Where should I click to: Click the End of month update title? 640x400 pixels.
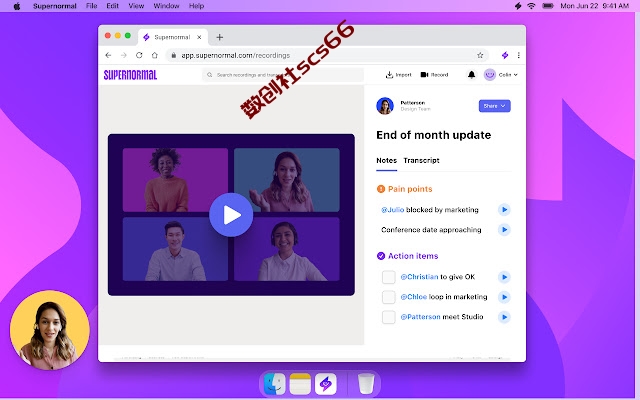click(x=433, y=135)
